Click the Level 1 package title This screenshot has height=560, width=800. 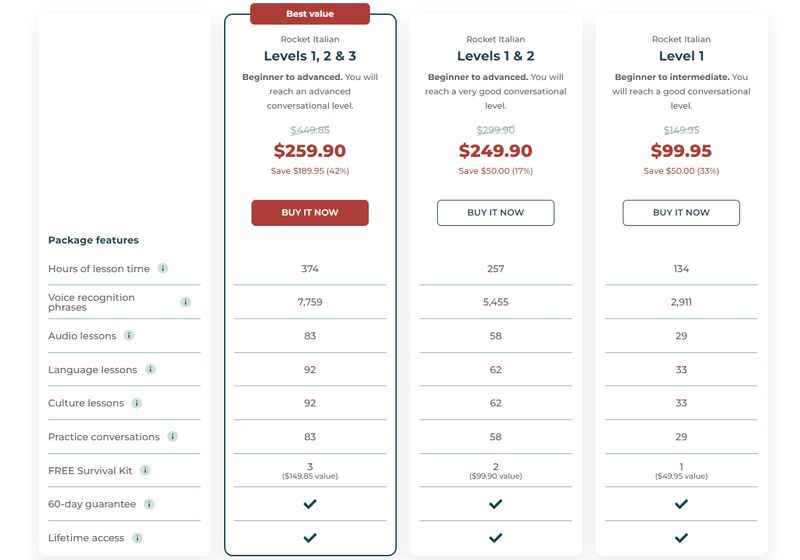[681, 56]
